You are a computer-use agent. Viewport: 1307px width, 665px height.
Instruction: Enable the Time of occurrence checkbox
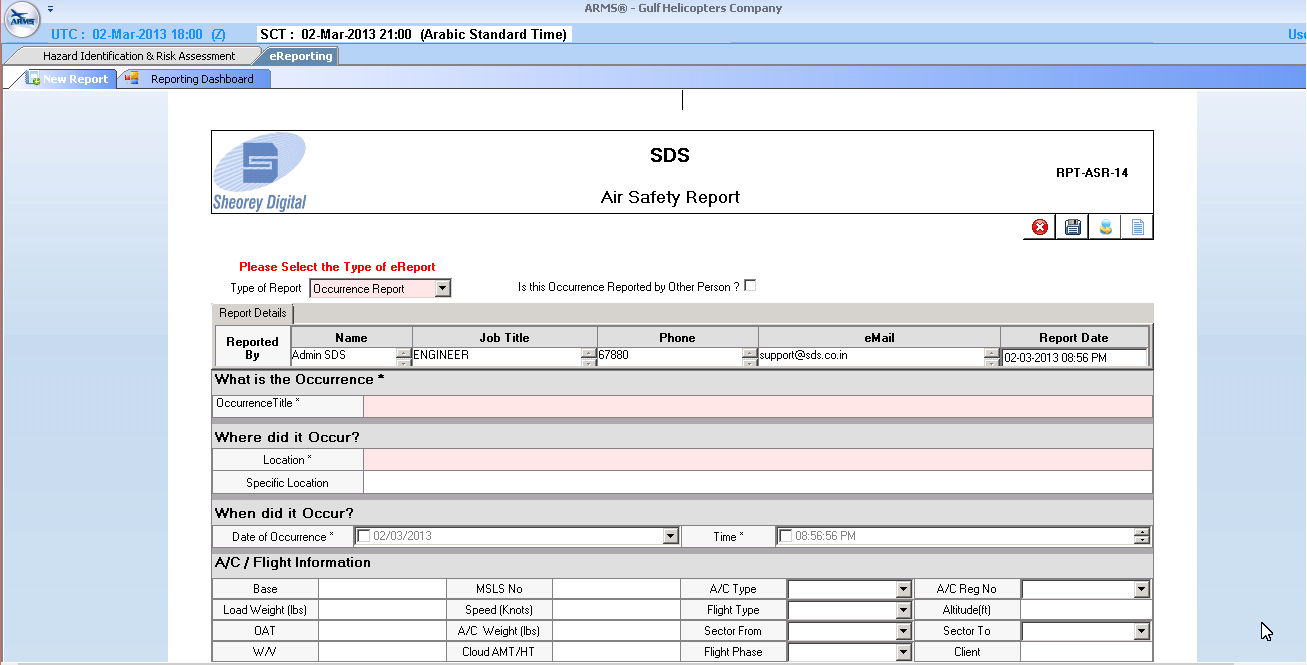coord(785,536)
